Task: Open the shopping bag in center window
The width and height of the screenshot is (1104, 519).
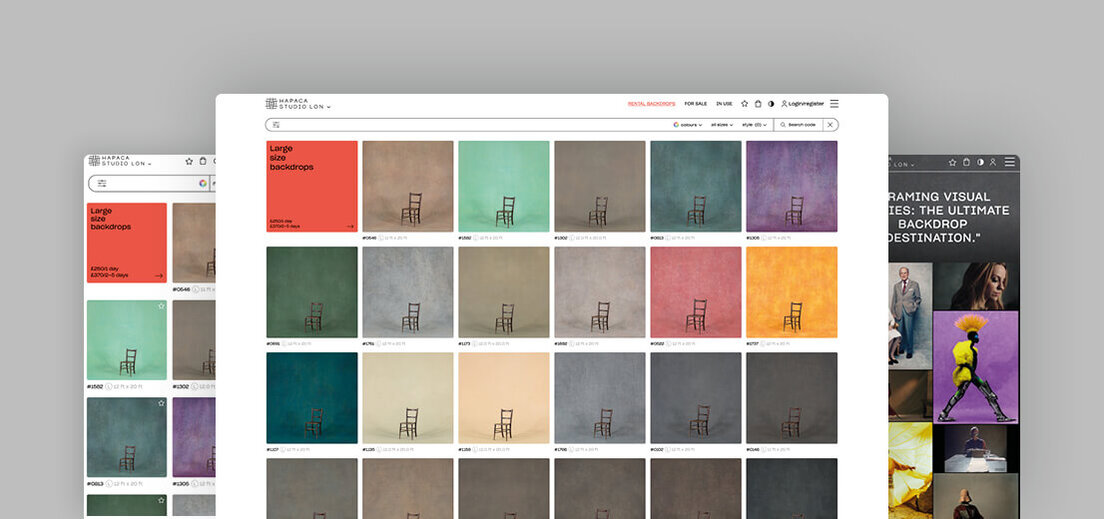Action: [758, 104]
